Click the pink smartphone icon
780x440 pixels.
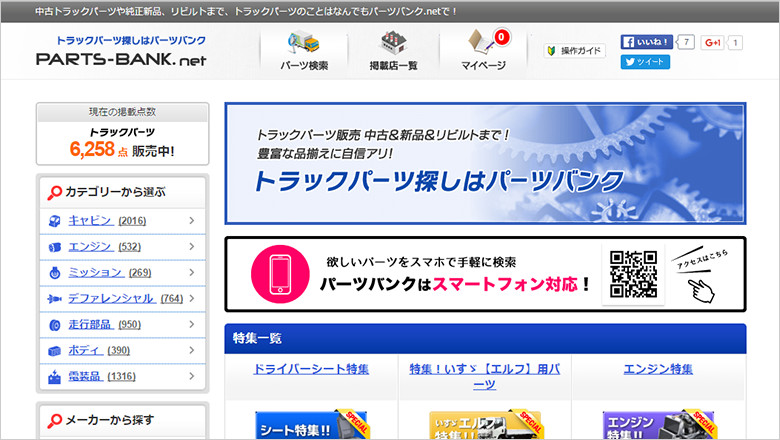click(x=280, y=274)
